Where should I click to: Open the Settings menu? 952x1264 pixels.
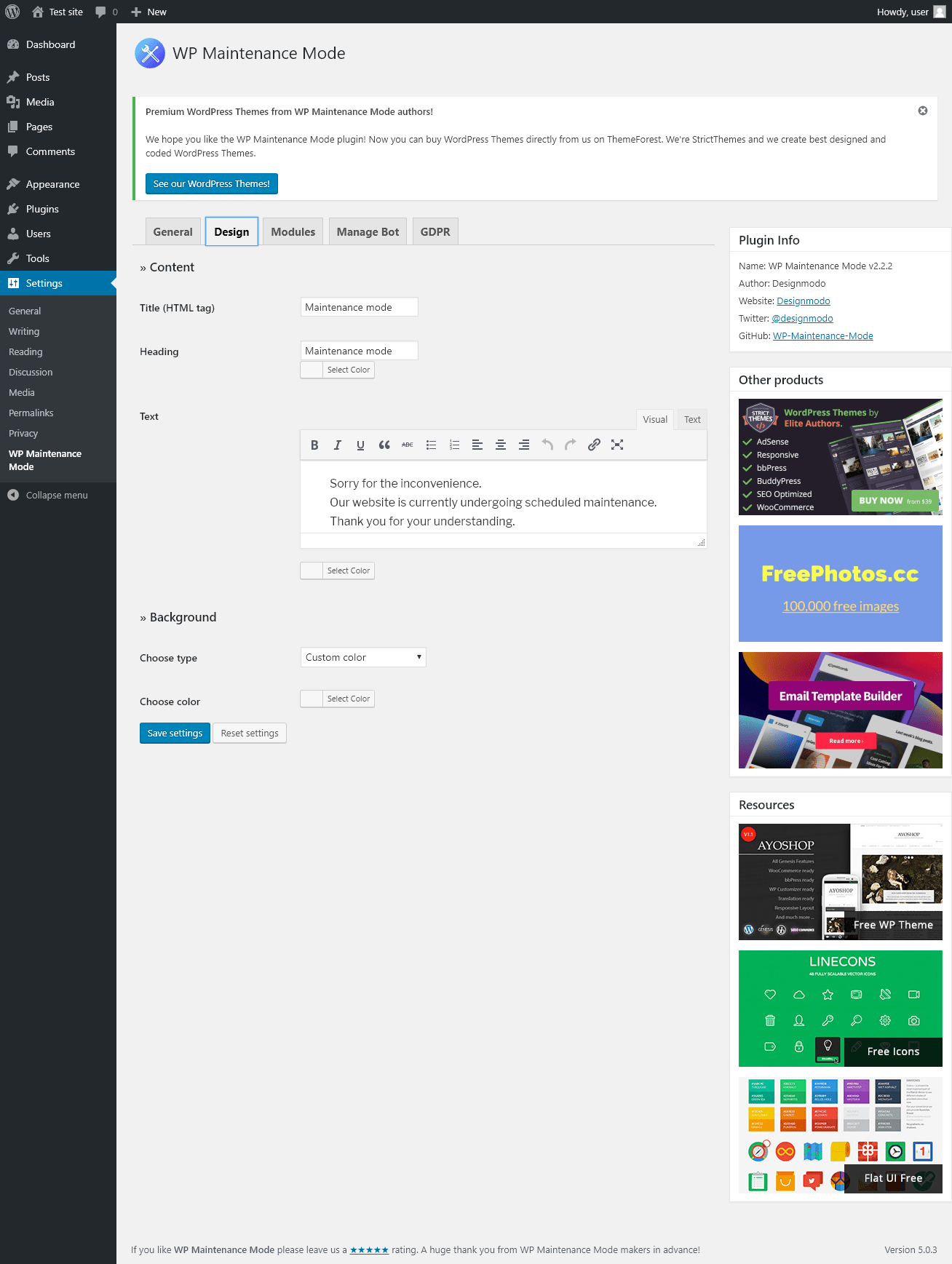click(x=58, y=283)
